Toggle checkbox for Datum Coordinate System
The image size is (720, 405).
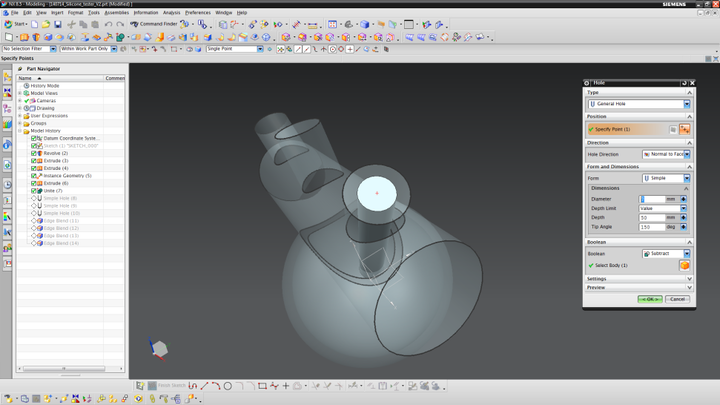click(x=34, y=138)
